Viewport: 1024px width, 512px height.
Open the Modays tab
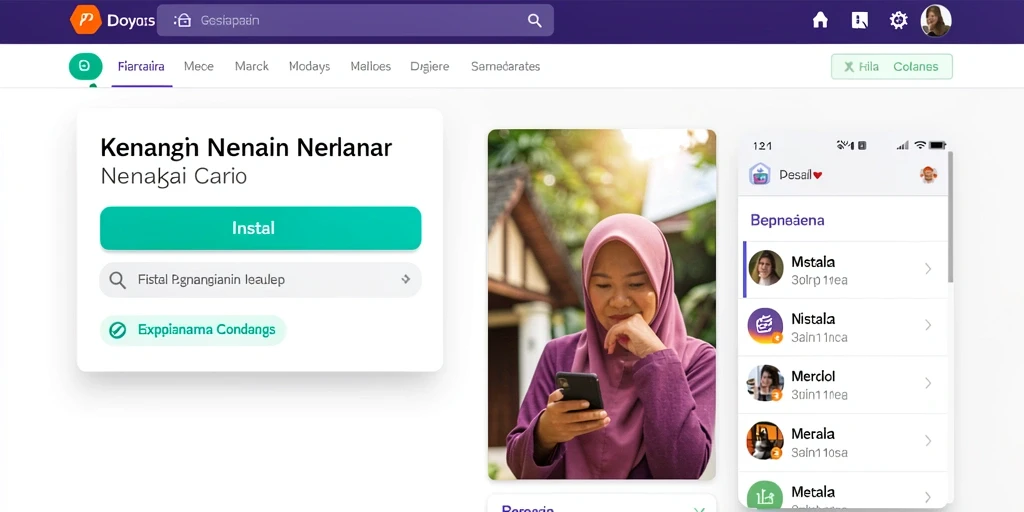[x=310, y=67]
